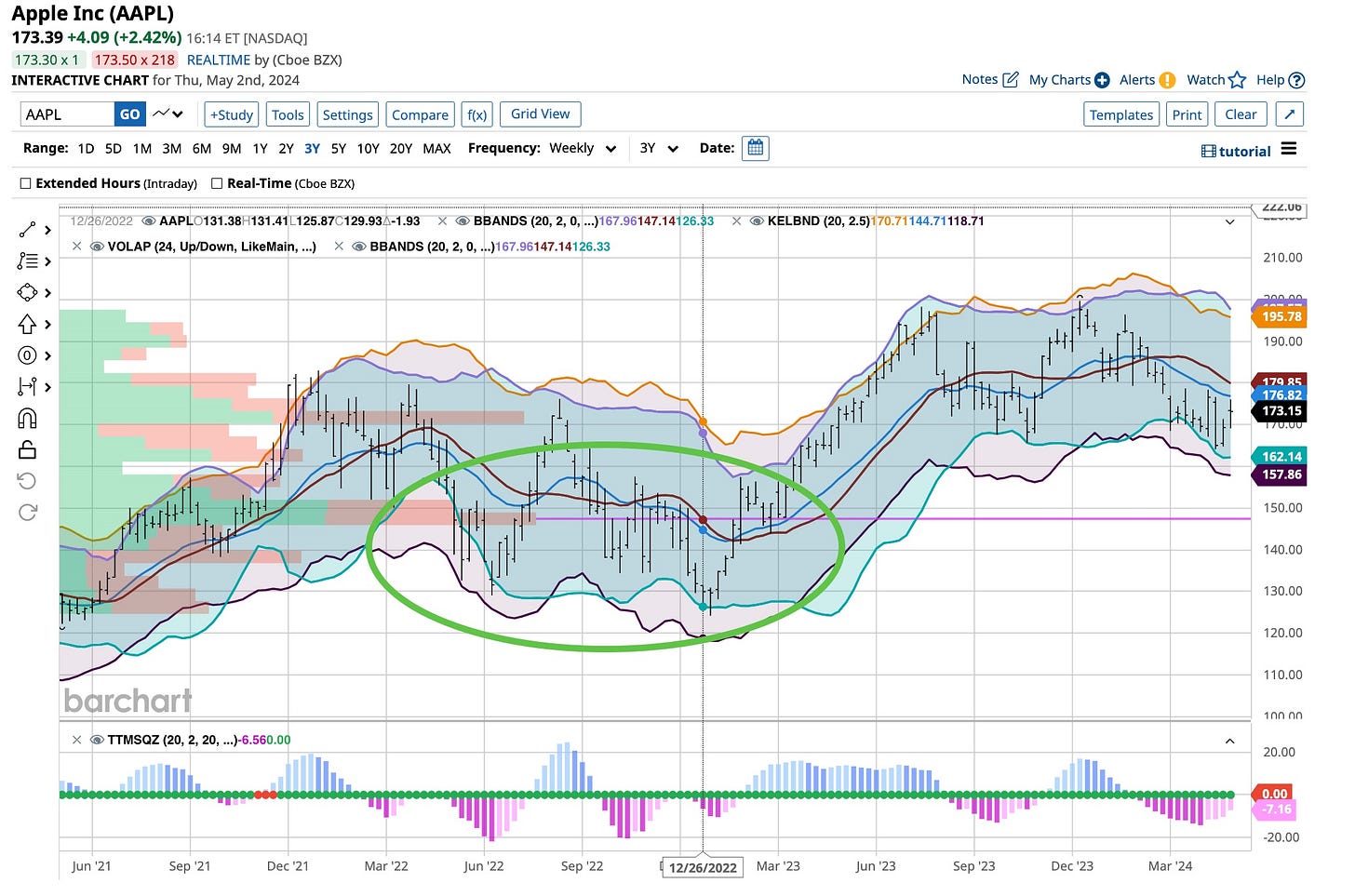The height and width of the screenshot is (896, 1355).
Task: Click the undo icon
Action: (x=27, y=481)
